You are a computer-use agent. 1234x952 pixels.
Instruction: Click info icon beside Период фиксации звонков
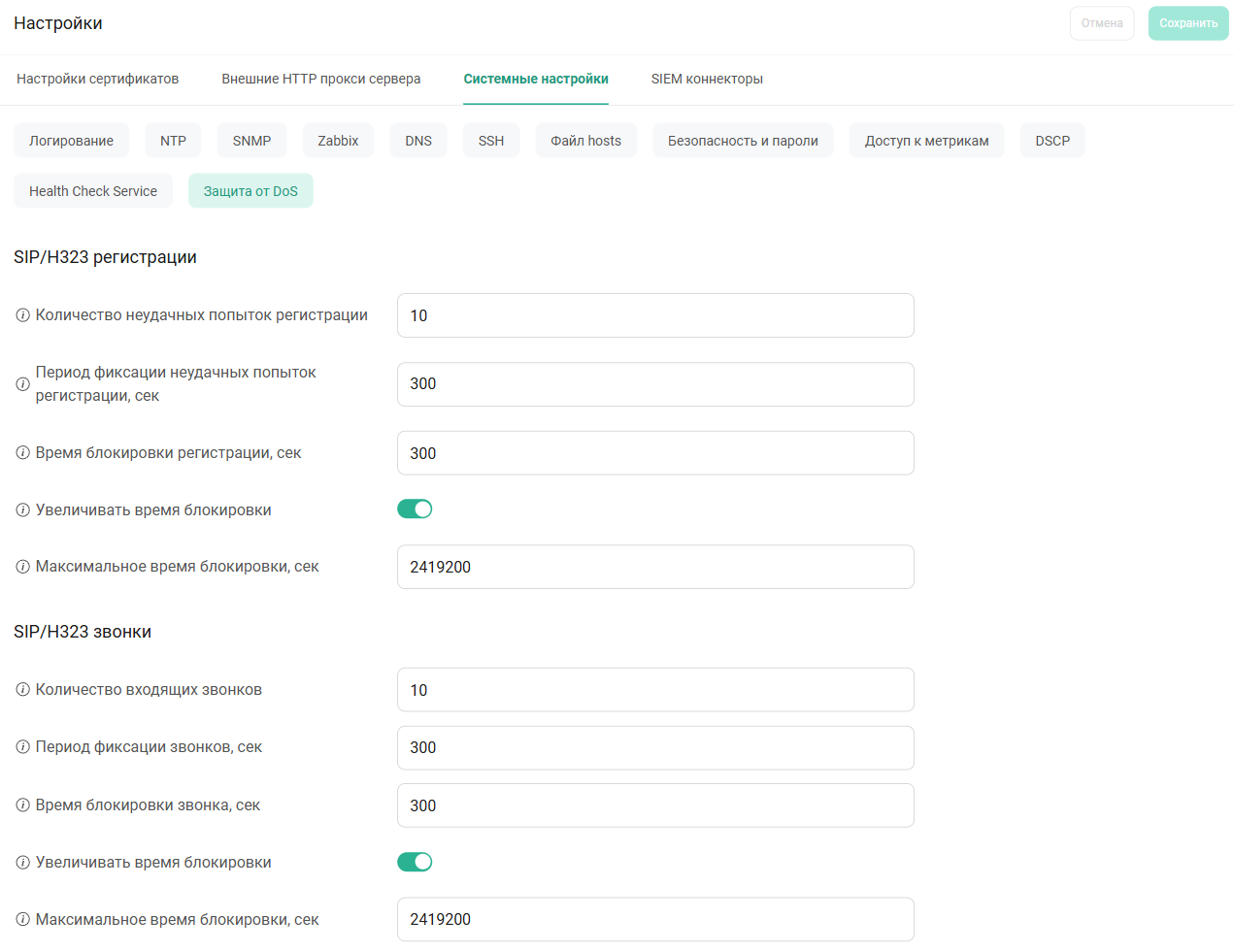click(22, 747)
